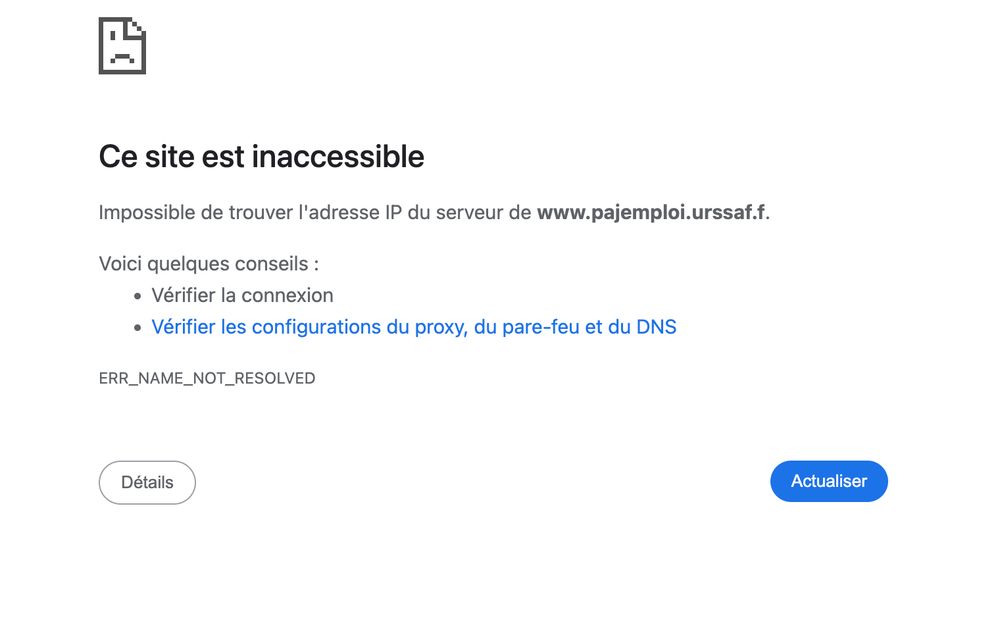
Task: Click the bullet beside the DNS configuration link
Action: coord(137,327)
